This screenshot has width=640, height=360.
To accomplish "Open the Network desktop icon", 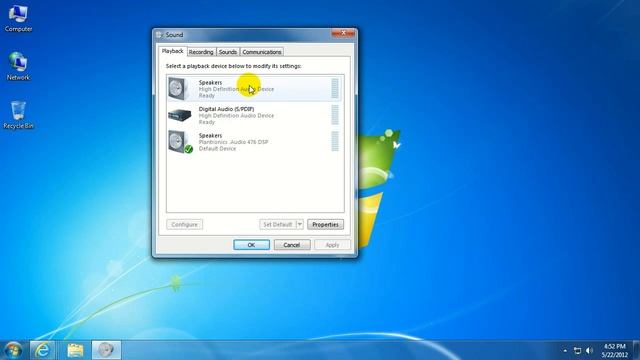I will coord(18,66).
